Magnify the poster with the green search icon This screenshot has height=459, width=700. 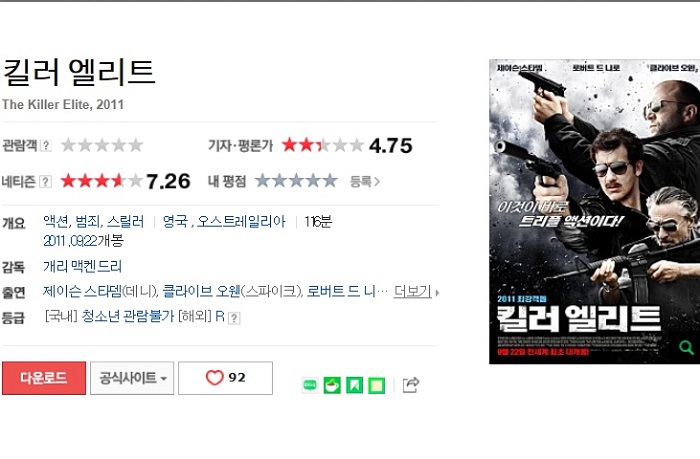pos(686,347)
